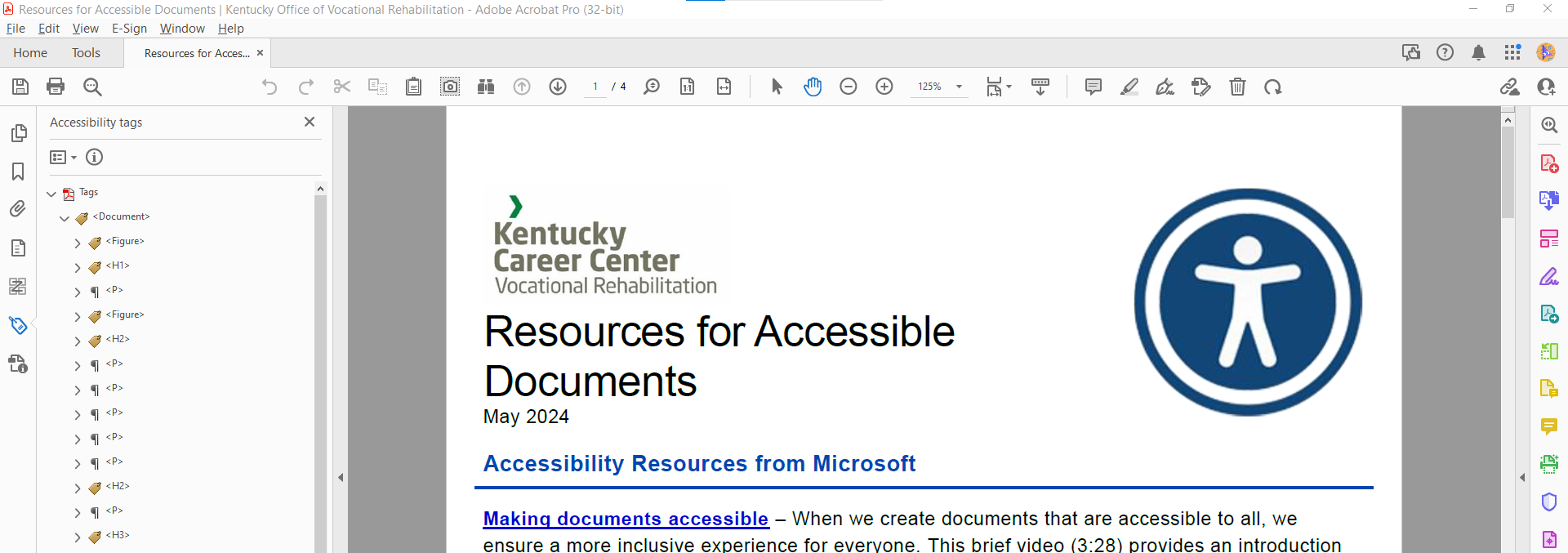
Task: Zoom out with the minus icon
Action: [x=849, y=87]
